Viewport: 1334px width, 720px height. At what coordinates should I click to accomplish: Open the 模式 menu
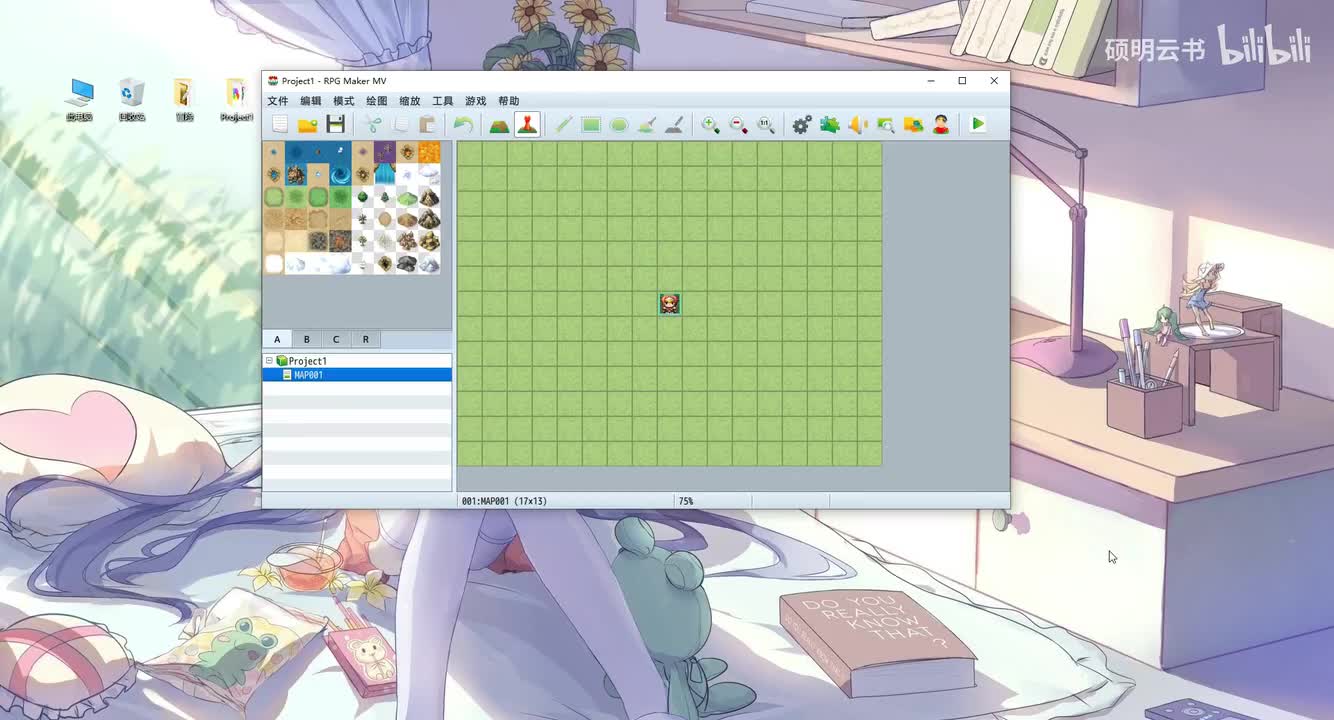point(344,101)
